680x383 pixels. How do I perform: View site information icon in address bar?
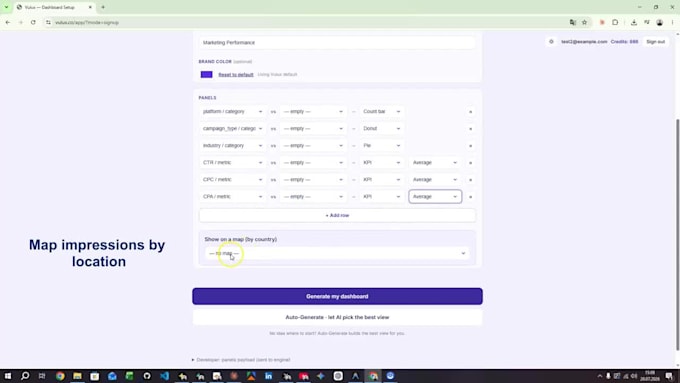48,23
